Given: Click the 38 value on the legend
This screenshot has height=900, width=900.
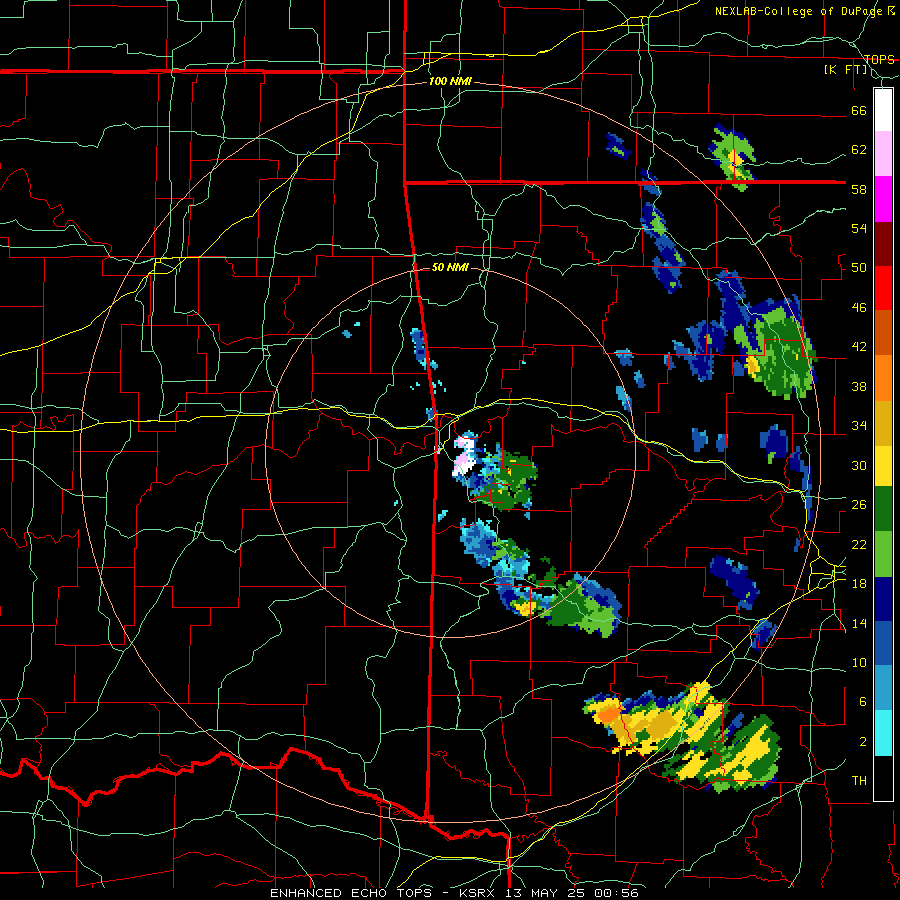Looking at the screenshot, I should click(x=859, y=386).
